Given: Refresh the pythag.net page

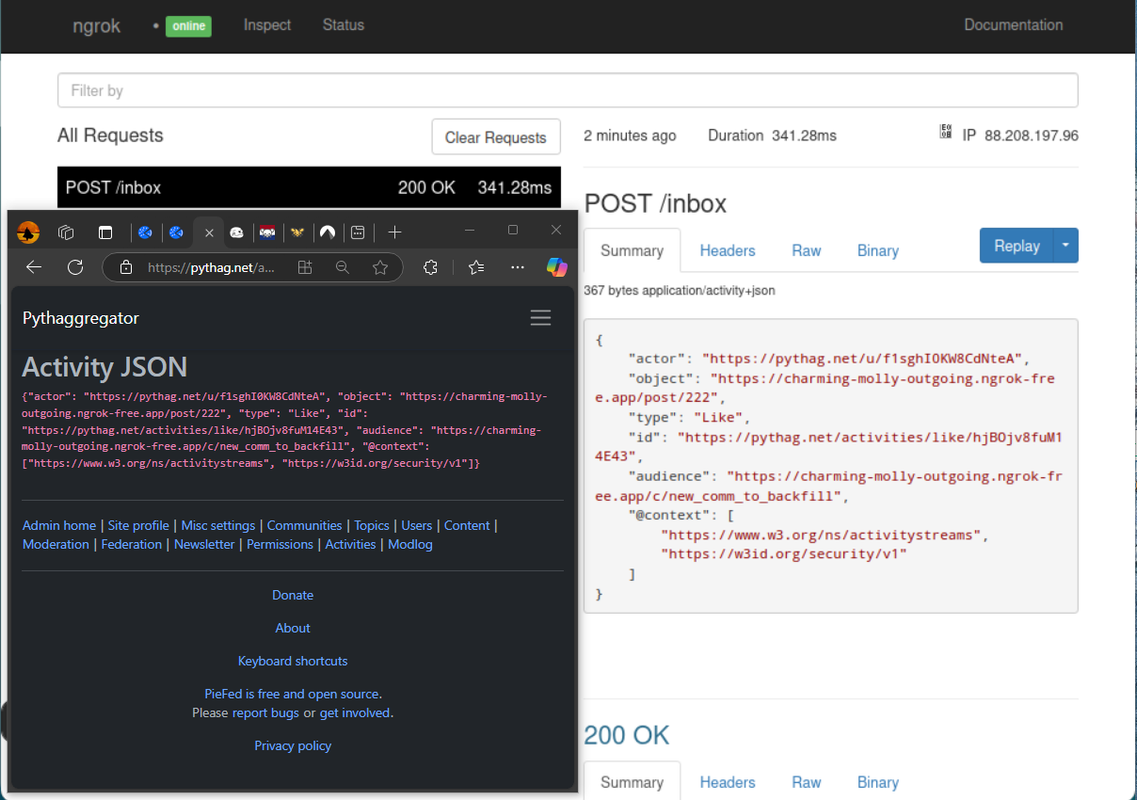Looking at the screenshot, I should point(75,267).
